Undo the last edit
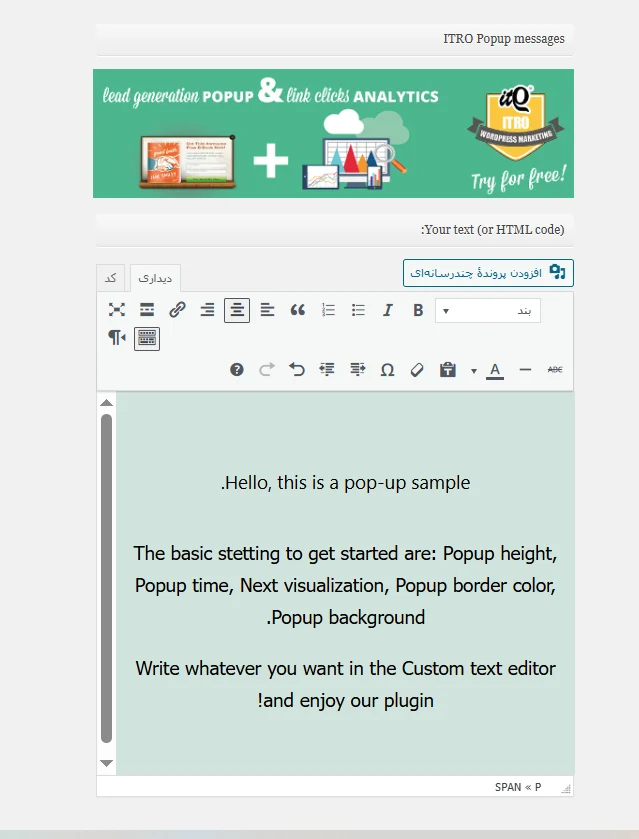The image size is (639, 839). click(297, 370)
